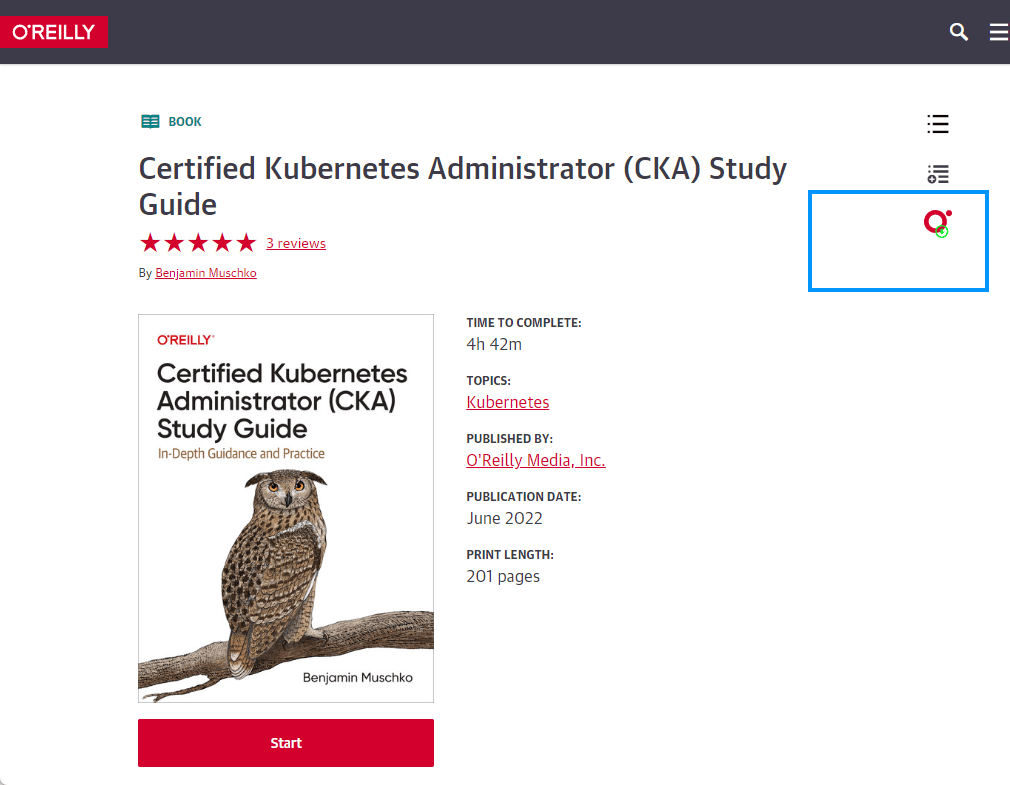Show the table of contents list icon
Screen dimensions: 1010x785
tap(938, 124)
